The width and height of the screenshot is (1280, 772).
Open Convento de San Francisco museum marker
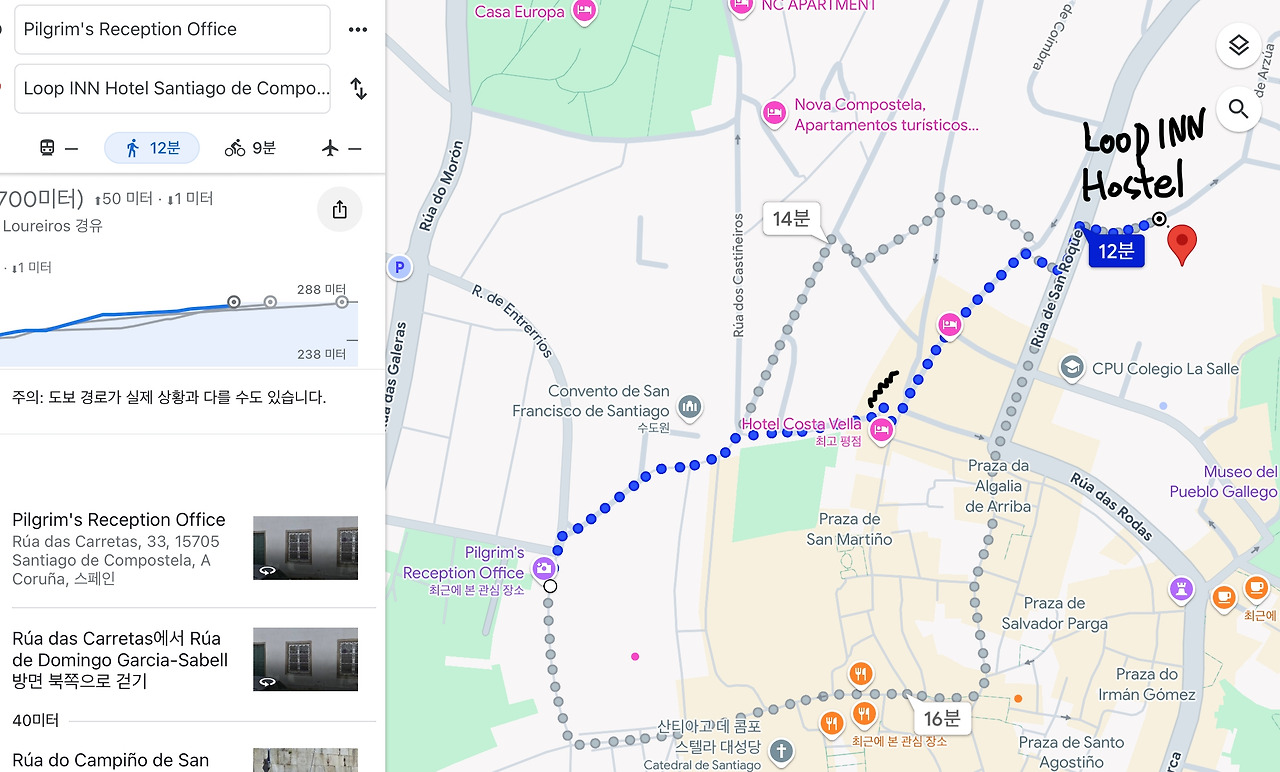point(689,407)
